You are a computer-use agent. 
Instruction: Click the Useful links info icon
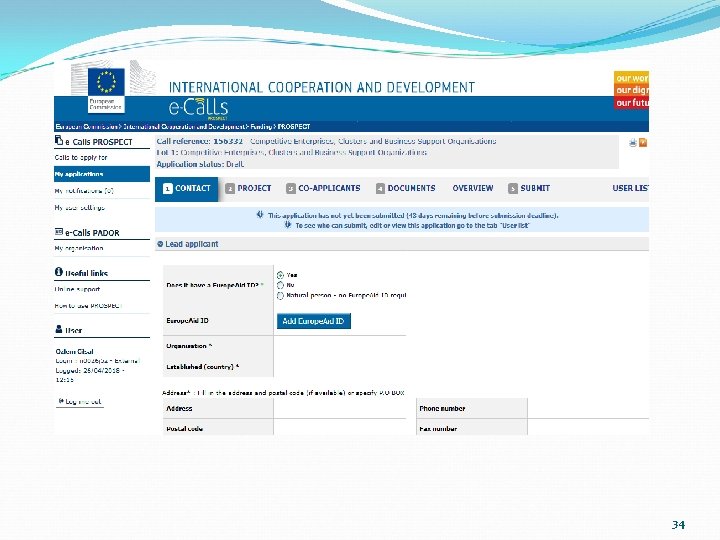click(59, 272)
